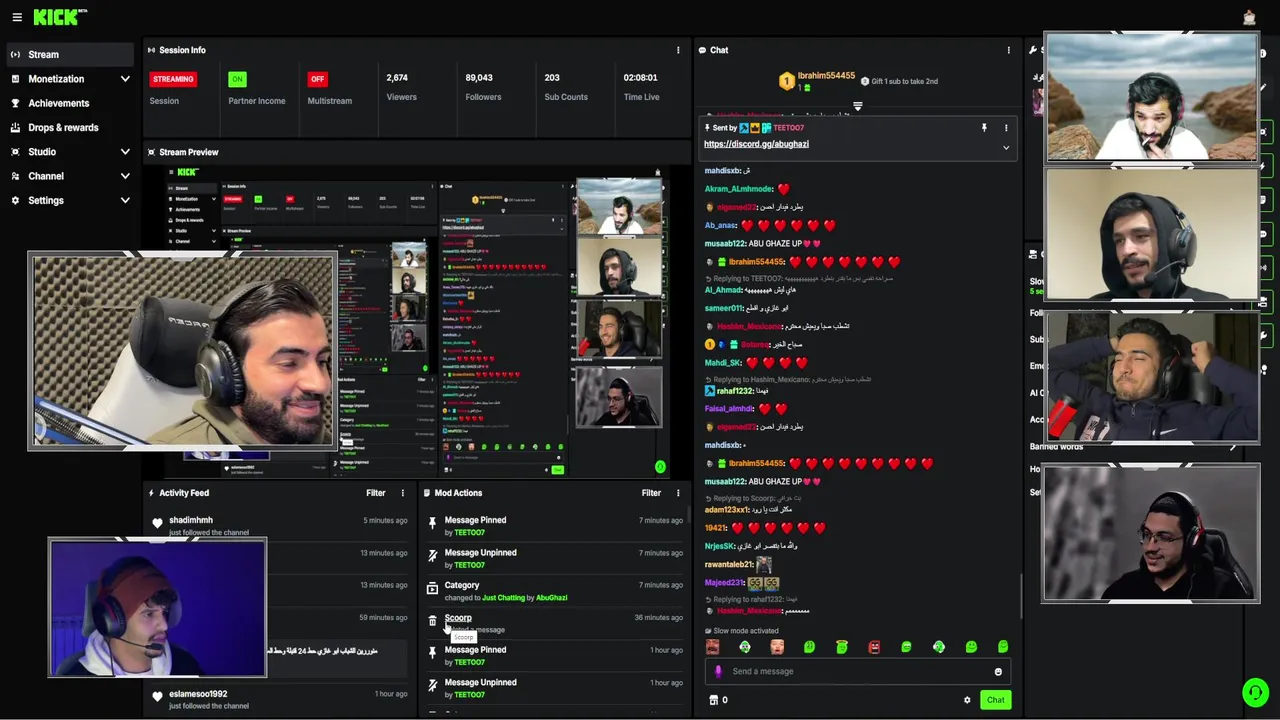1280x720 pixels.
Task: Click the heart icon beside eslamesoo1992
Action: (x=157, y=697)
